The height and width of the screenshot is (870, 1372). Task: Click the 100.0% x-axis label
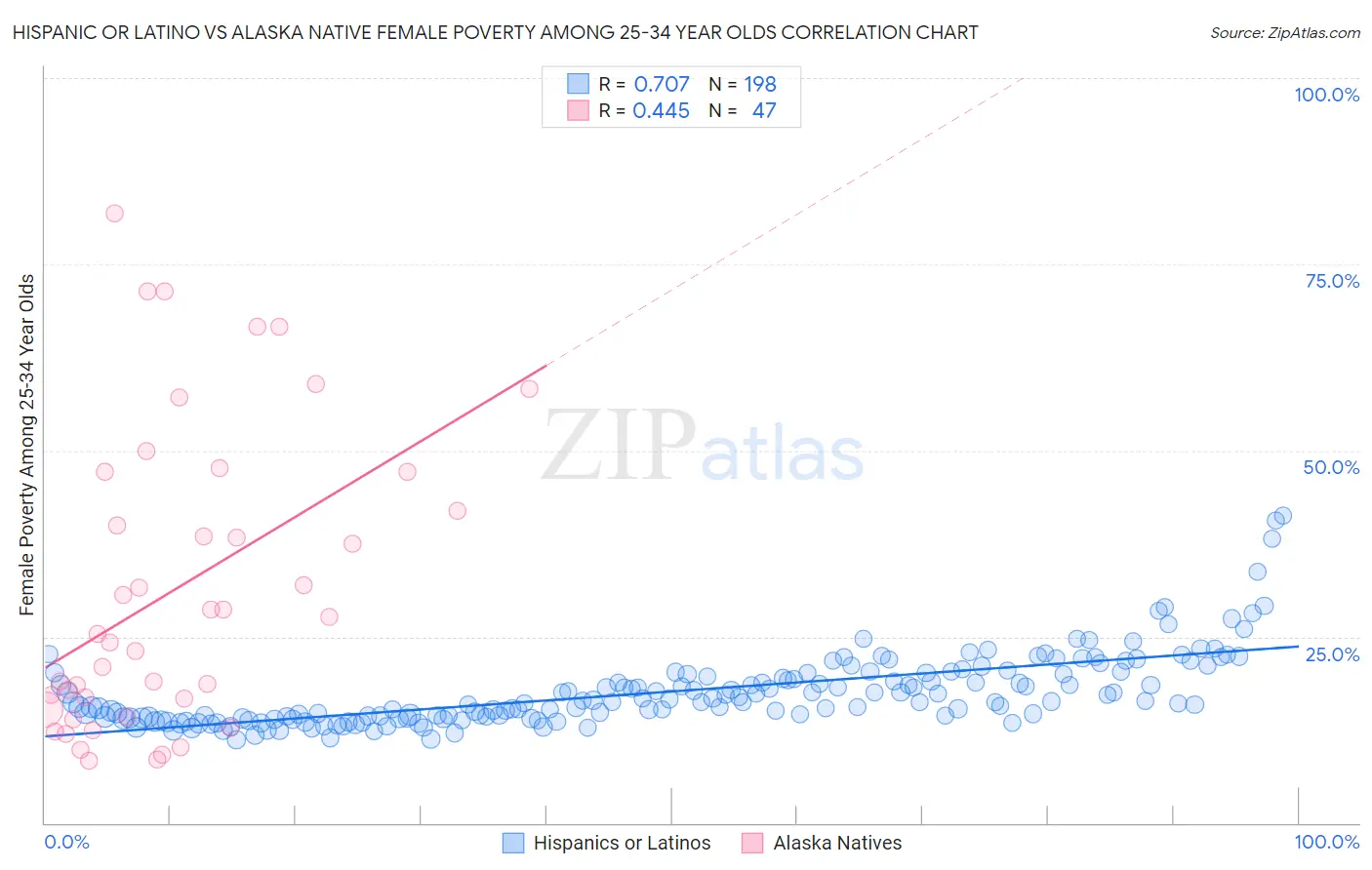tap(1326, 842)
